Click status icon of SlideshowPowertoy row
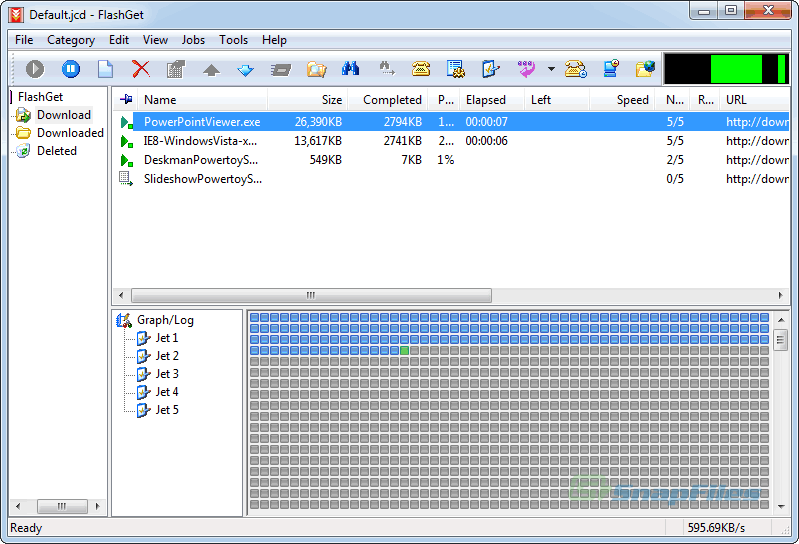Image resolution: width=799 pixels, height=544 pixels. pyautogui.click(x=126, y=179)
